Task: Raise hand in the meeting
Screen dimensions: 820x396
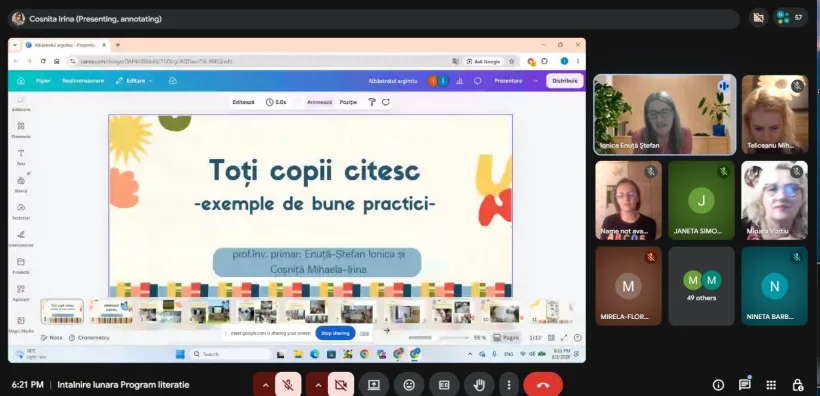Action: [x=479, y=385]
